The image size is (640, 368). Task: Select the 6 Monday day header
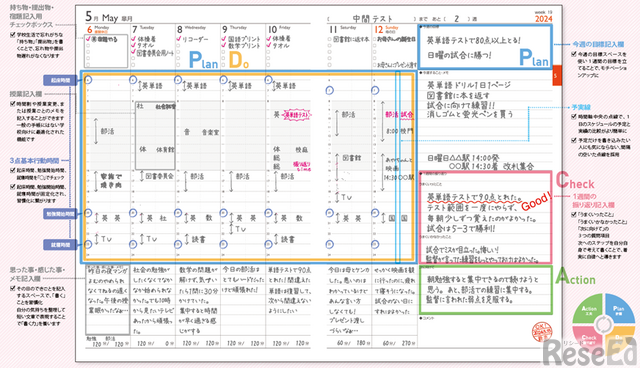coord(98,29)
